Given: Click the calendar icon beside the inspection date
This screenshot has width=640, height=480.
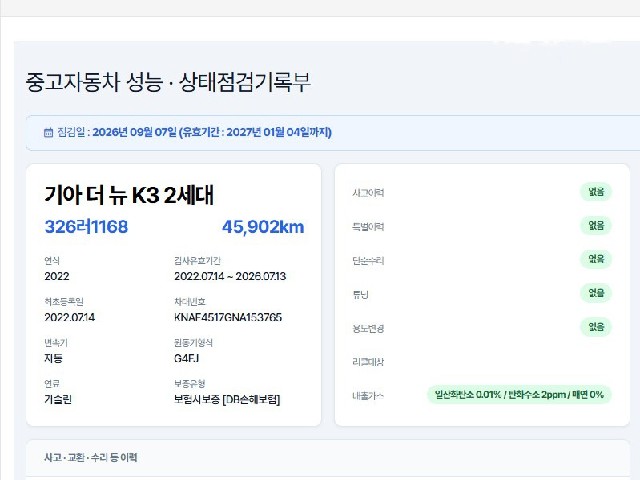Looking at the screenshot, I should tap(49, 132).
